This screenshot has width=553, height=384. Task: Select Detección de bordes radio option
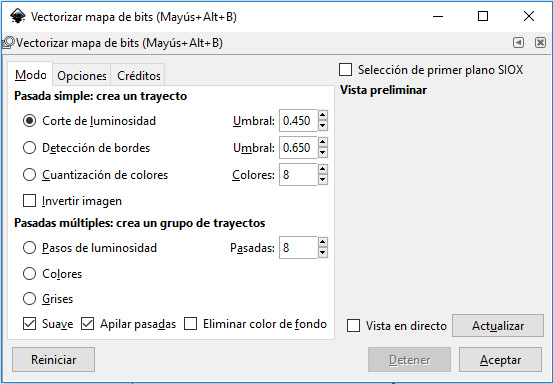coord(29,148)
